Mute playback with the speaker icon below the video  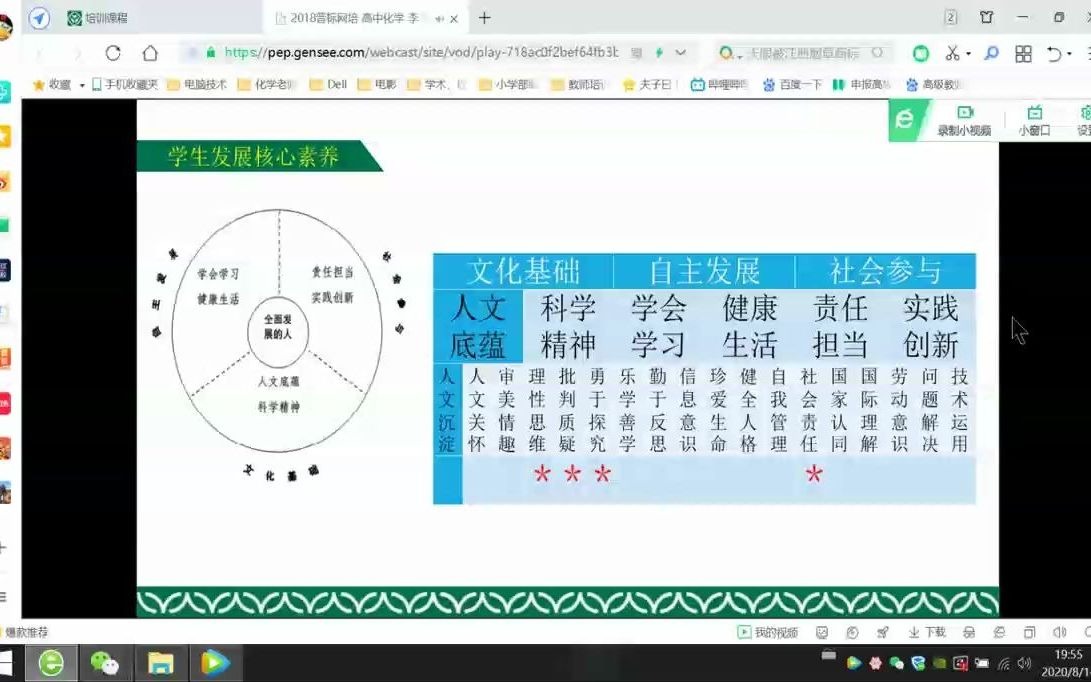[1058, 632]
